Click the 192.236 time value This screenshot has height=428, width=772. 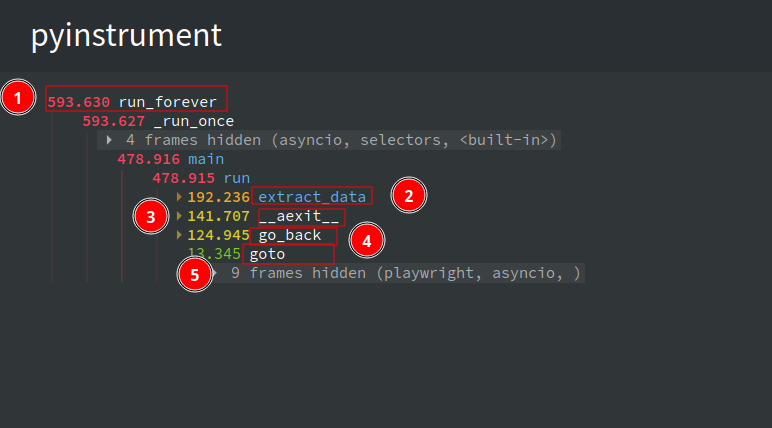tap(219, 197)
